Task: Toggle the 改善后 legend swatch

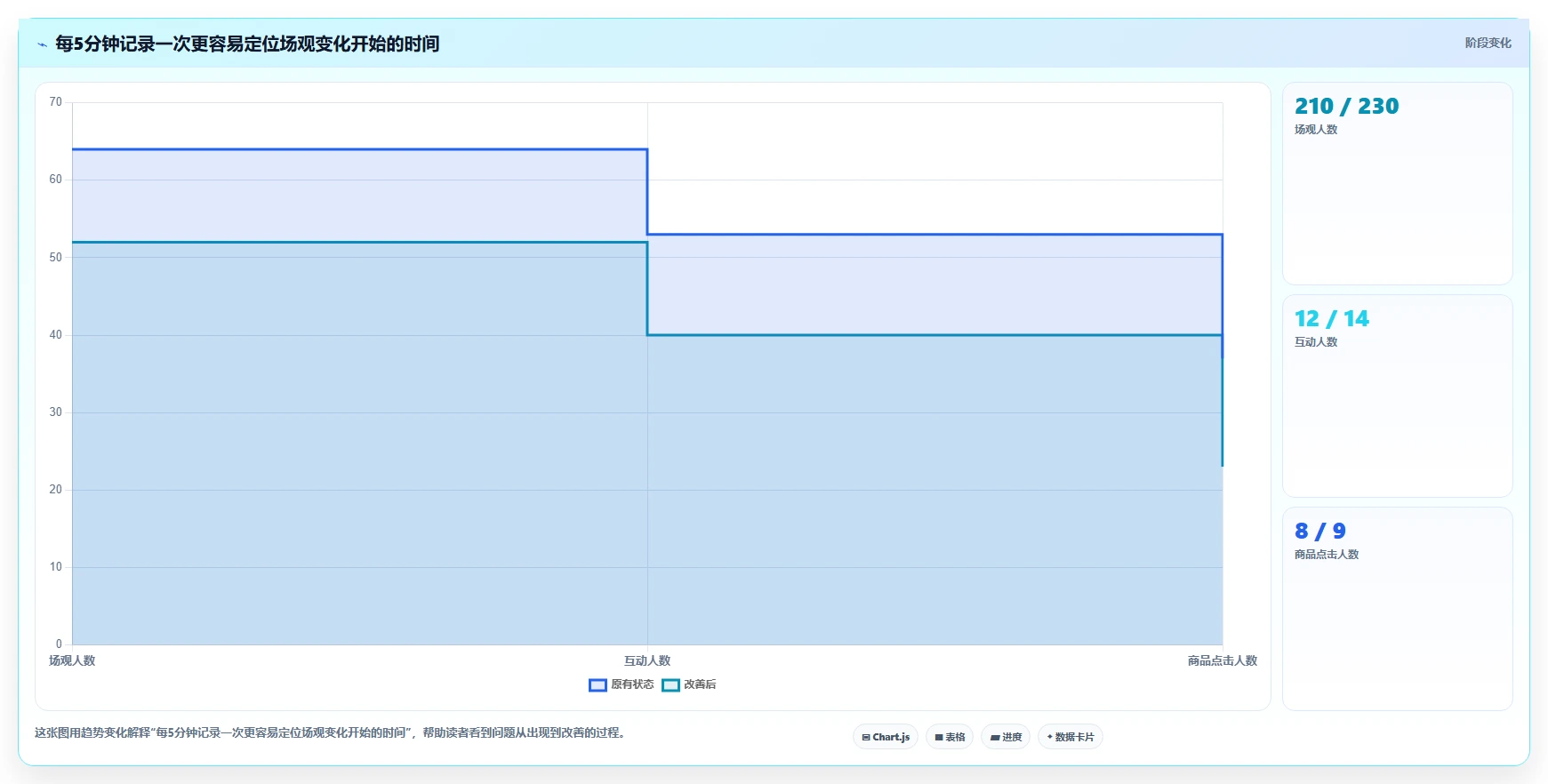Action: (670, 684)
